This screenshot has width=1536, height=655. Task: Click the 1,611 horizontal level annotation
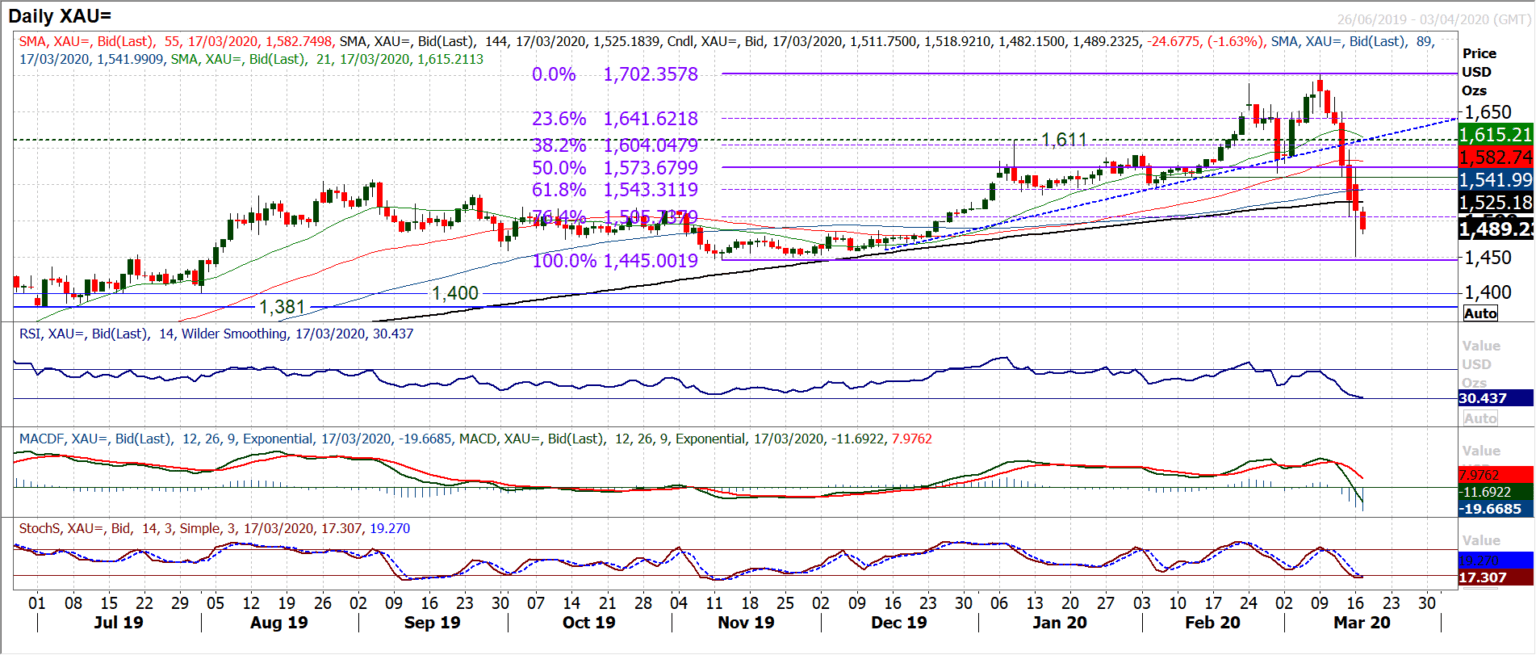tap(1064, 140)
